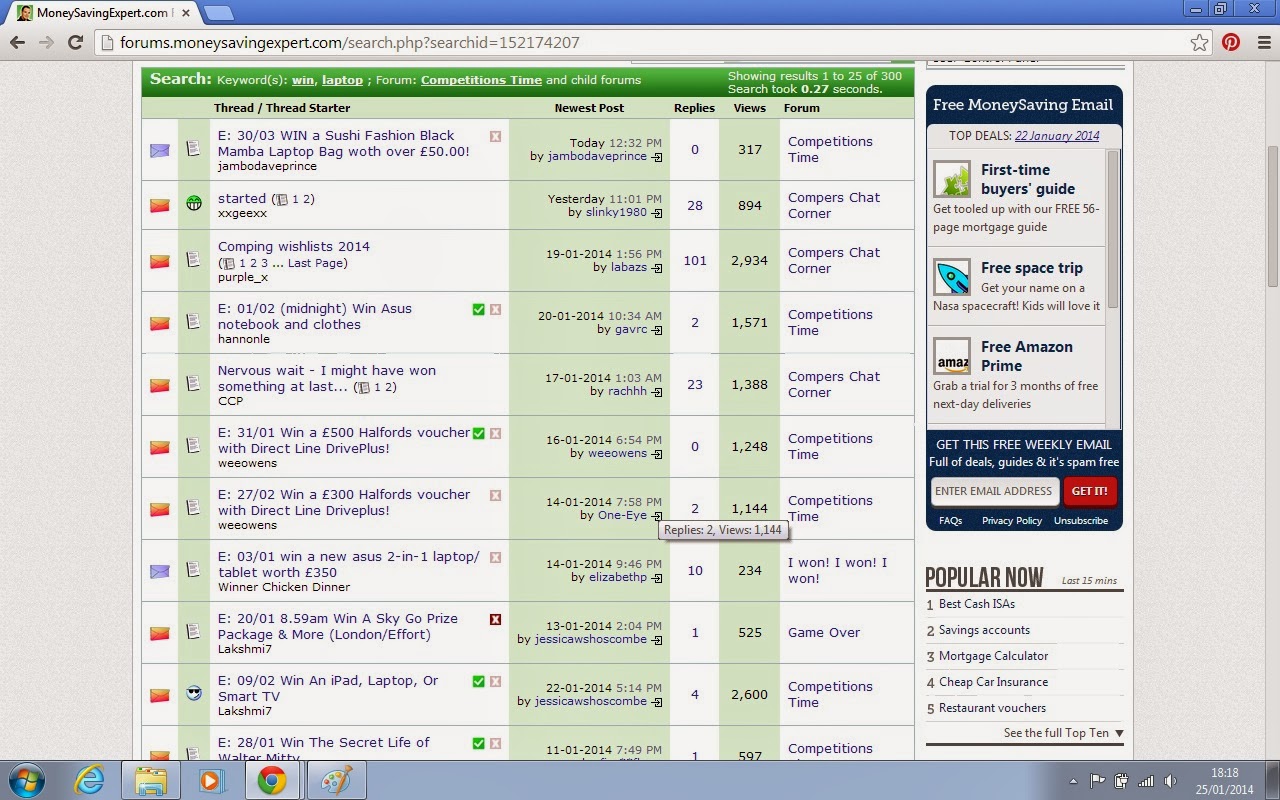Click the red X on the Sky Go thread
The height and width of the screenshot is (800, 1280).
(x=495, y=619)
